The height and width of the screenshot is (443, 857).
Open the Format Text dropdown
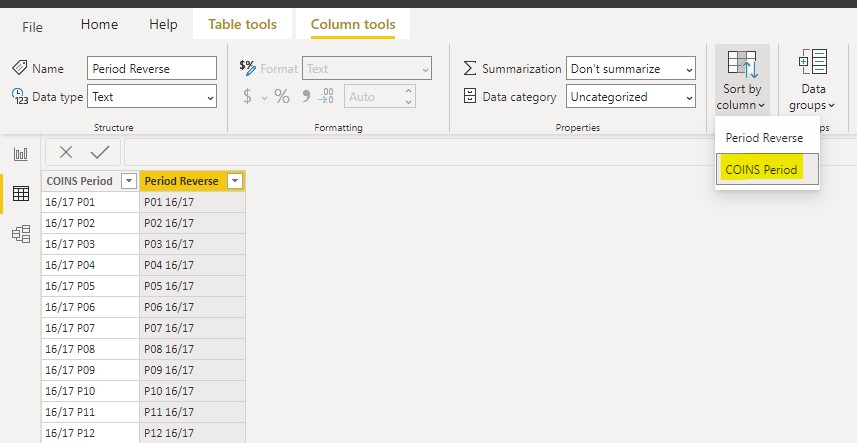click(x=367, y=68)
